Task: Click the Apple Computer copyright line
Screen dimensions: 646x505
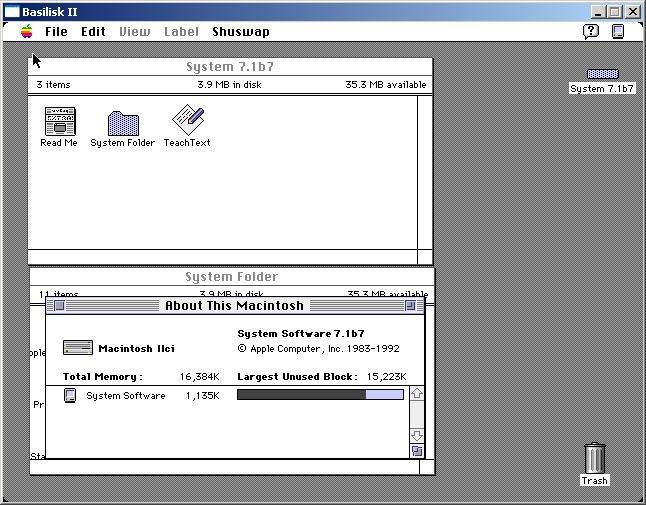Action: pos(318,349)
